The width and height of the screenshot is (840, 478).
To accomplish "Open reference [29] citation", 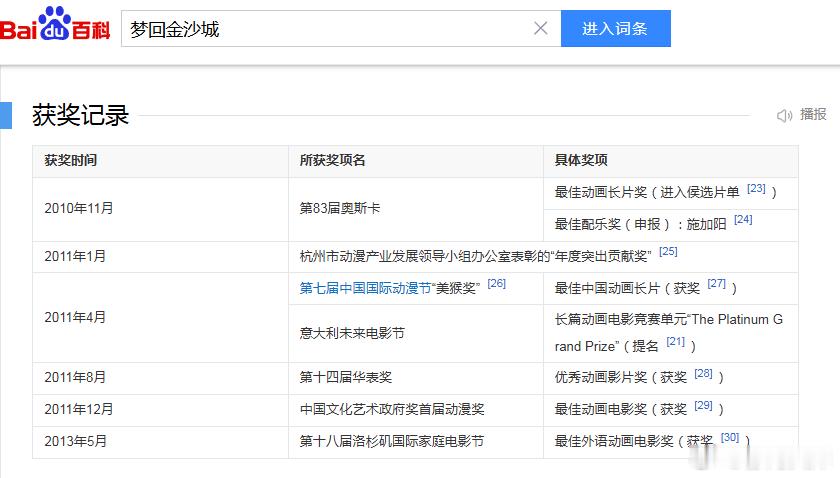I will click(x=703, y=405).
